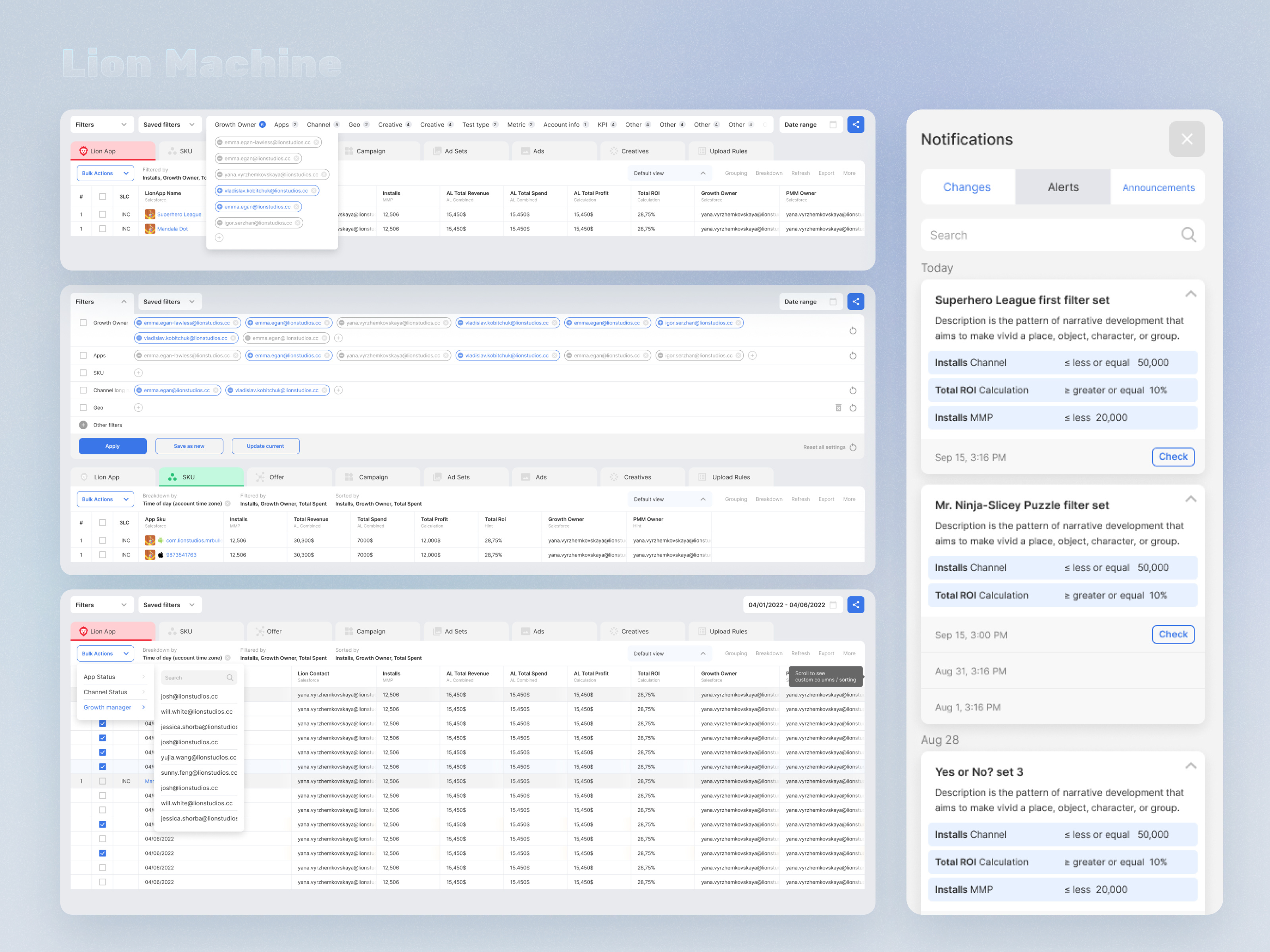Check the Superhero League first filter set
This screenshot has height=952, width=1270.
(x=1173, y=457)
